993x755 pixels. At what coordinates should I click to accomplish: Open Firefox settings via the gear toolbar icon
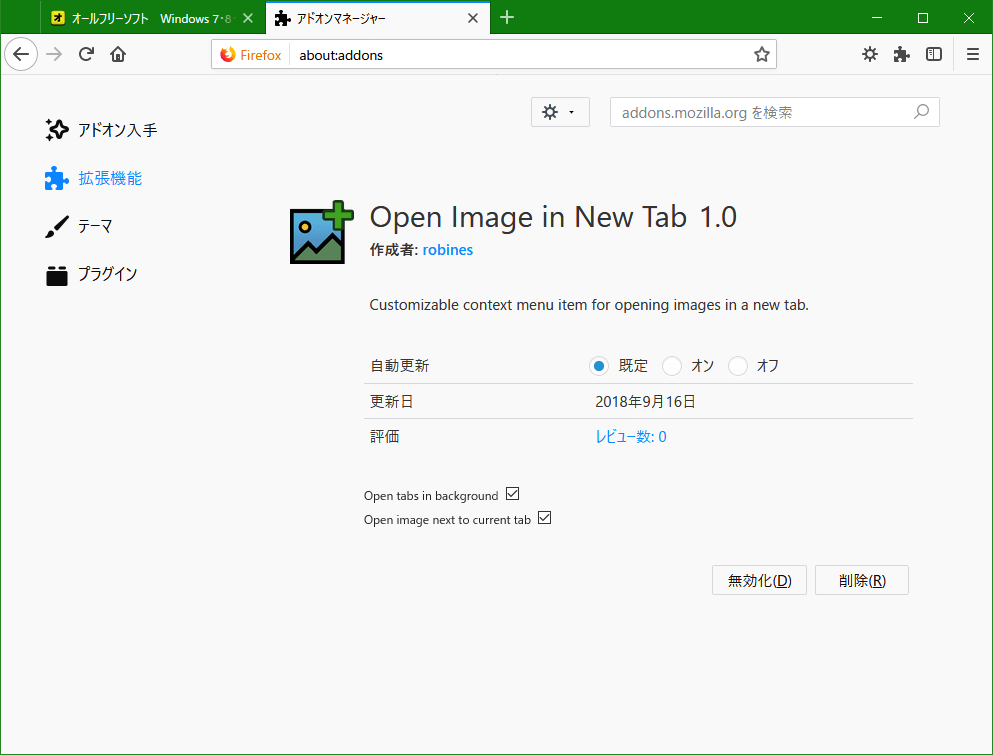pos(869,54)
